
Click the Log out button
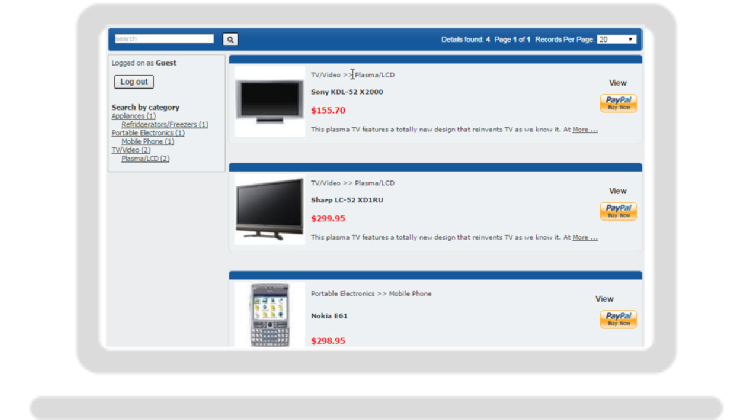coord(134,82)
